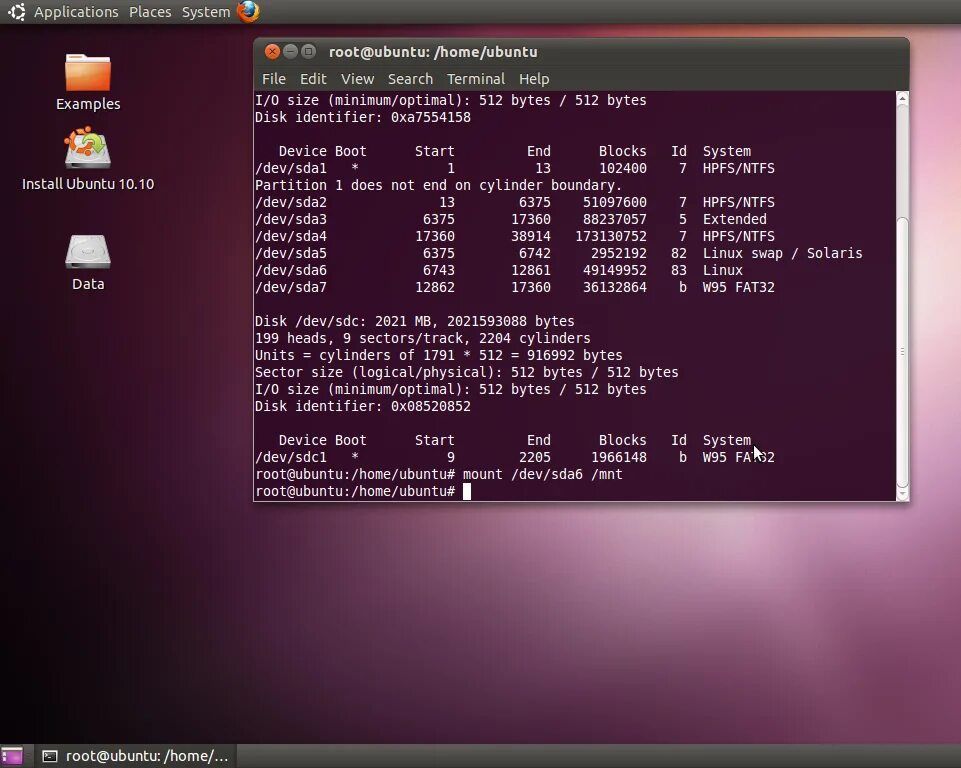Click the /dev/sdc1 device name
The image size is (961, 768).
[291, 457]
